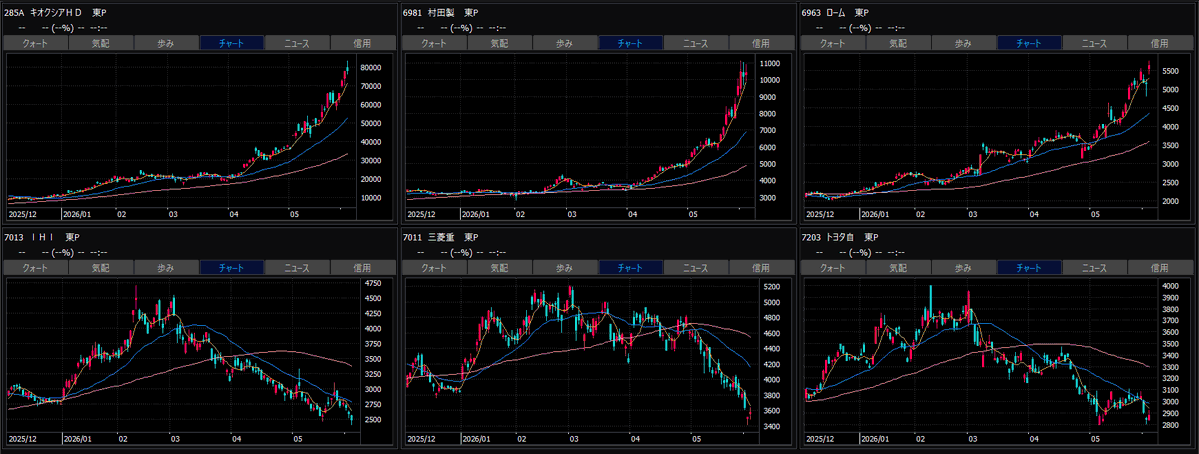Click the 11000 price label on 村田製 chart
This screenshot has width=1199, height=454.
(771, 63)
